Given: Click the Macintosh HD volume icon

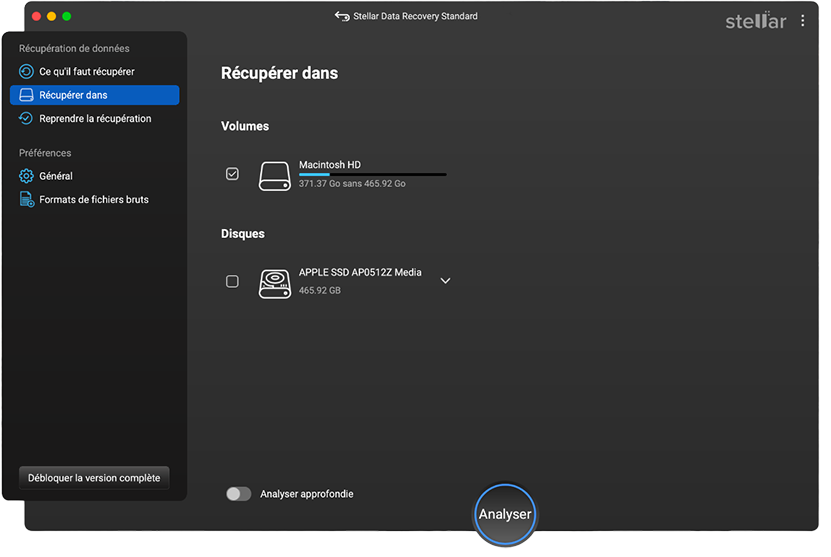Looking at the screenshot, I should [x=275, y=175].
